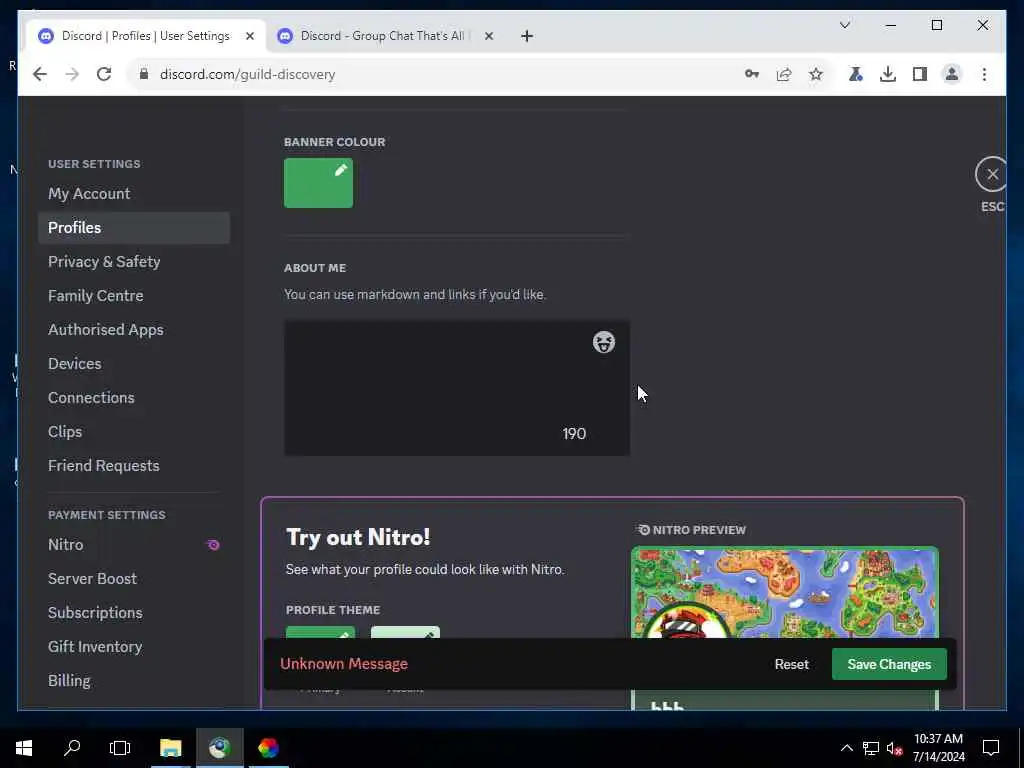Click the network icon in system tray
The width and height of the screenshot is (1024, 768).
click(x=871, y=748)
